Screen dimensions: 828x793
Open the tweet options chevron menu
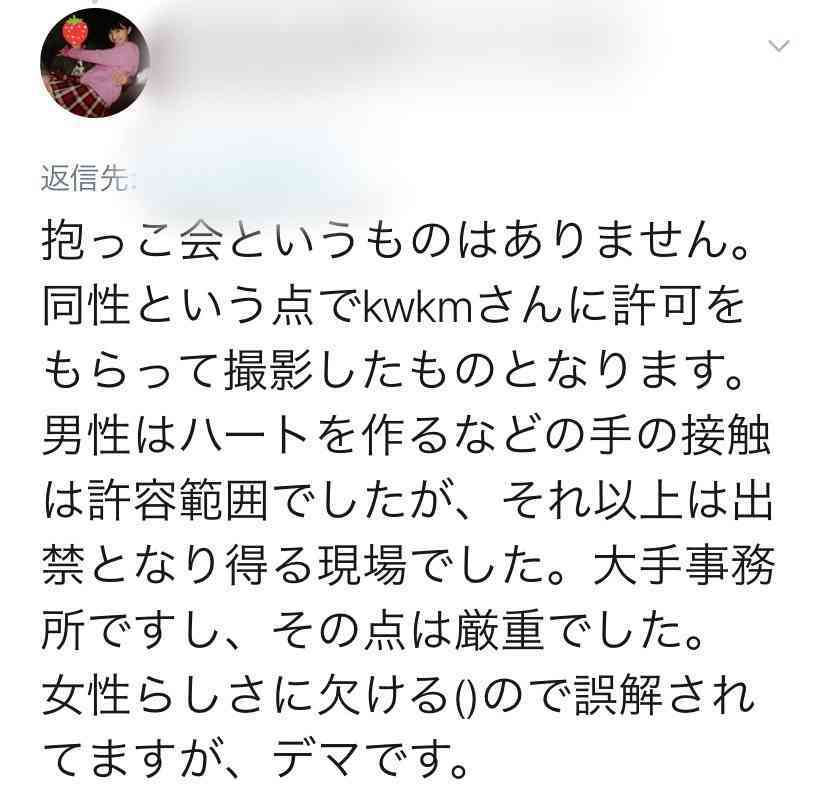[x=778, y=46]
